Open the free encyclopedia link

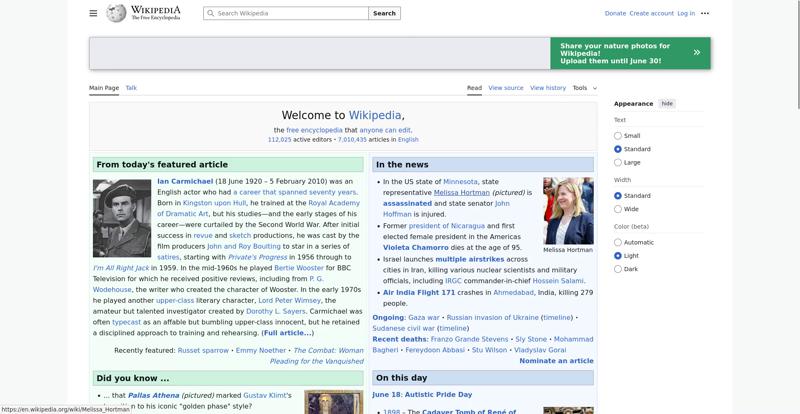(314, 130)
